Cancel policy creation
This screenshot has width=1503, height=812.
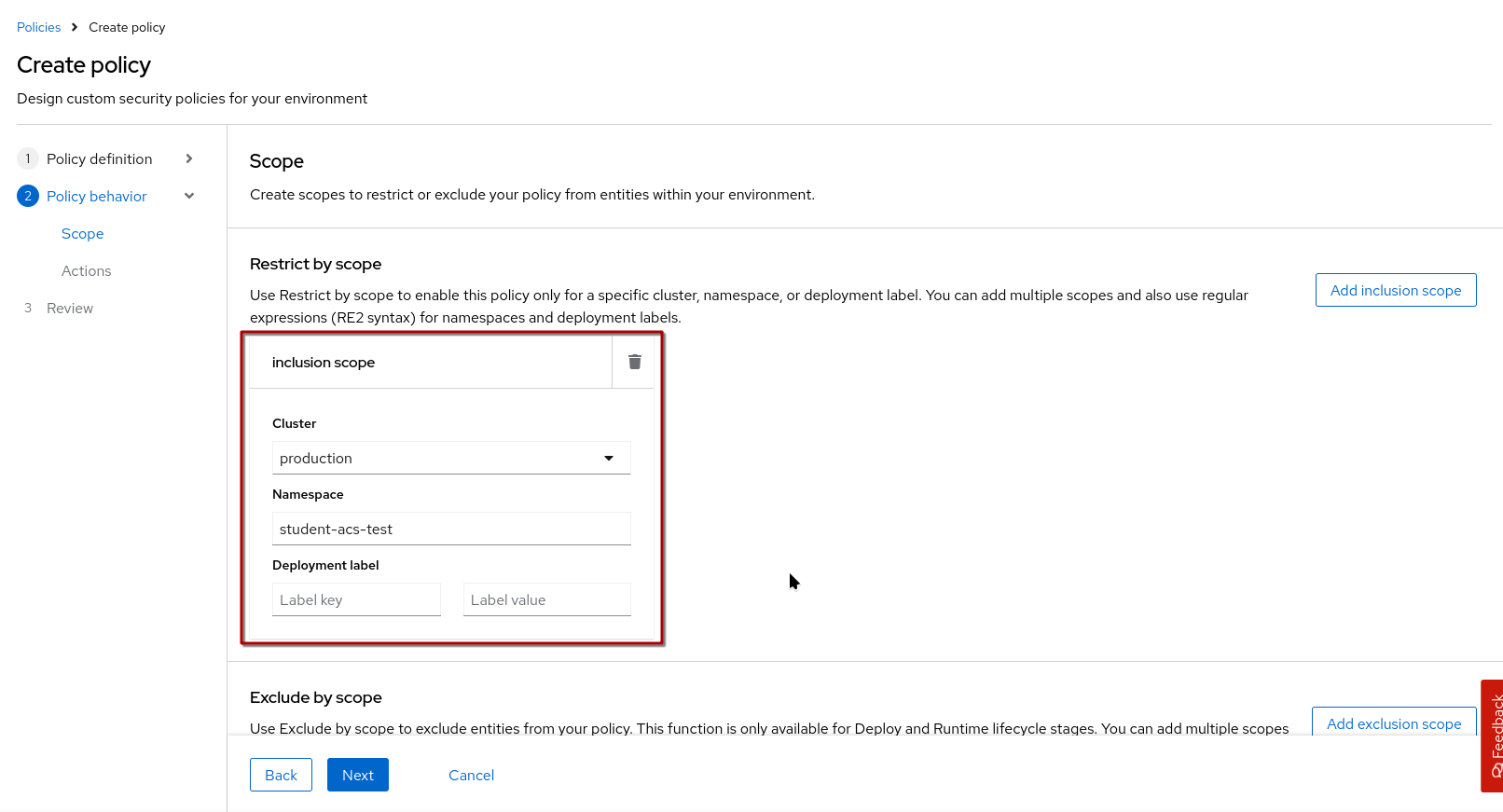point(471,775)
